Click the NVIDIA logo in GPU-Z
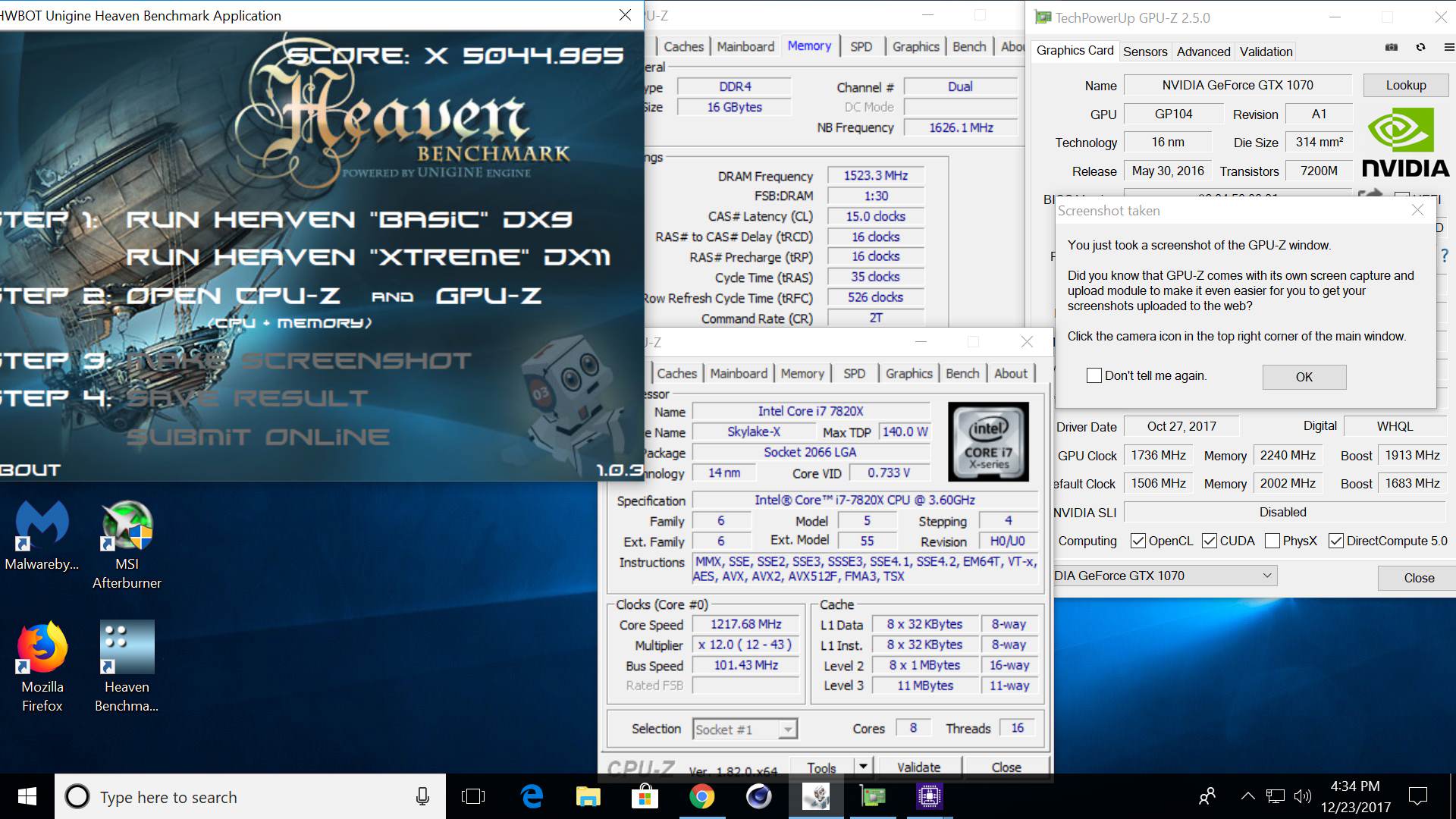1456x819 pixels. [1405, 142]
